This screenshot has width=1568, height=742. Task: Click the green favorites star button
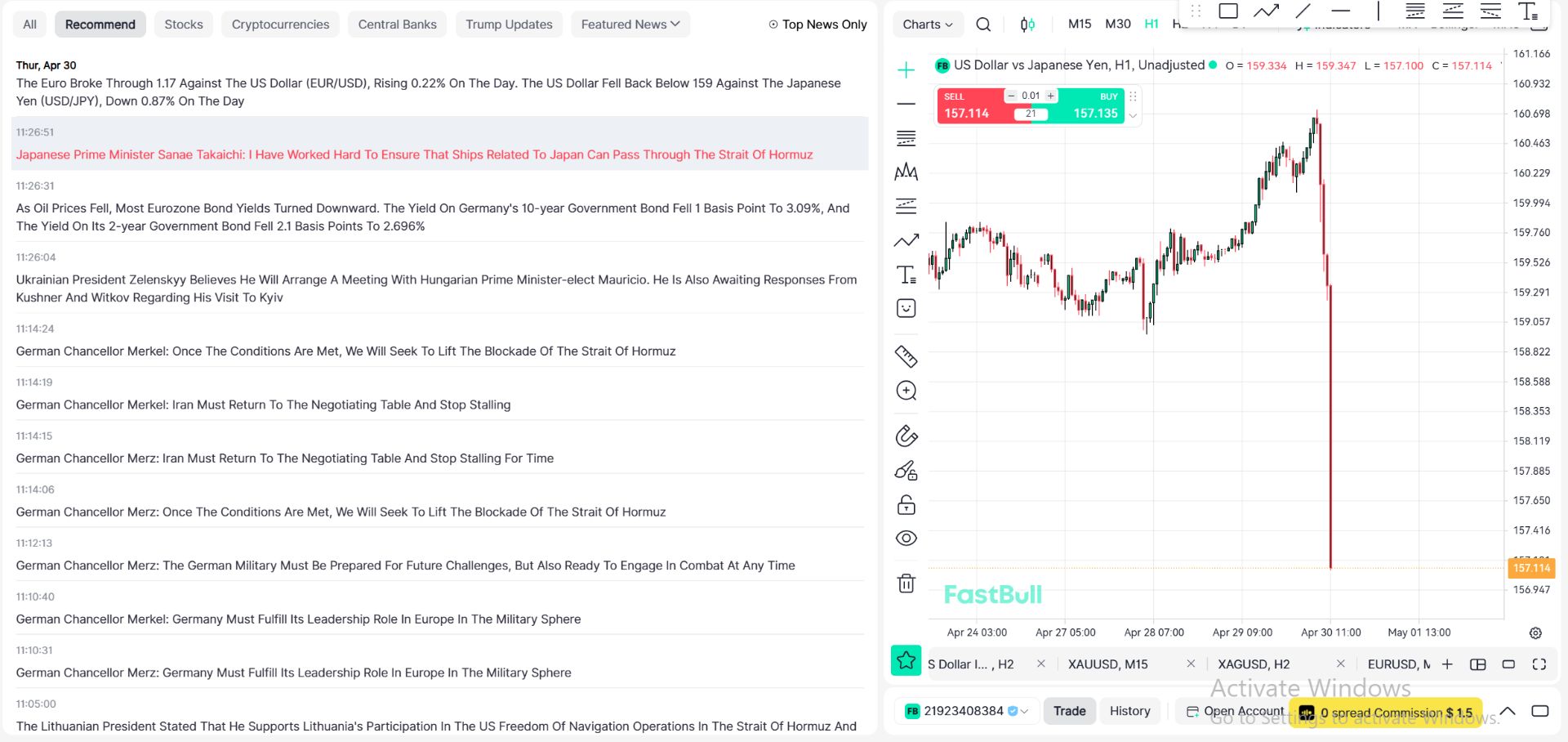[x=906, y=660]
